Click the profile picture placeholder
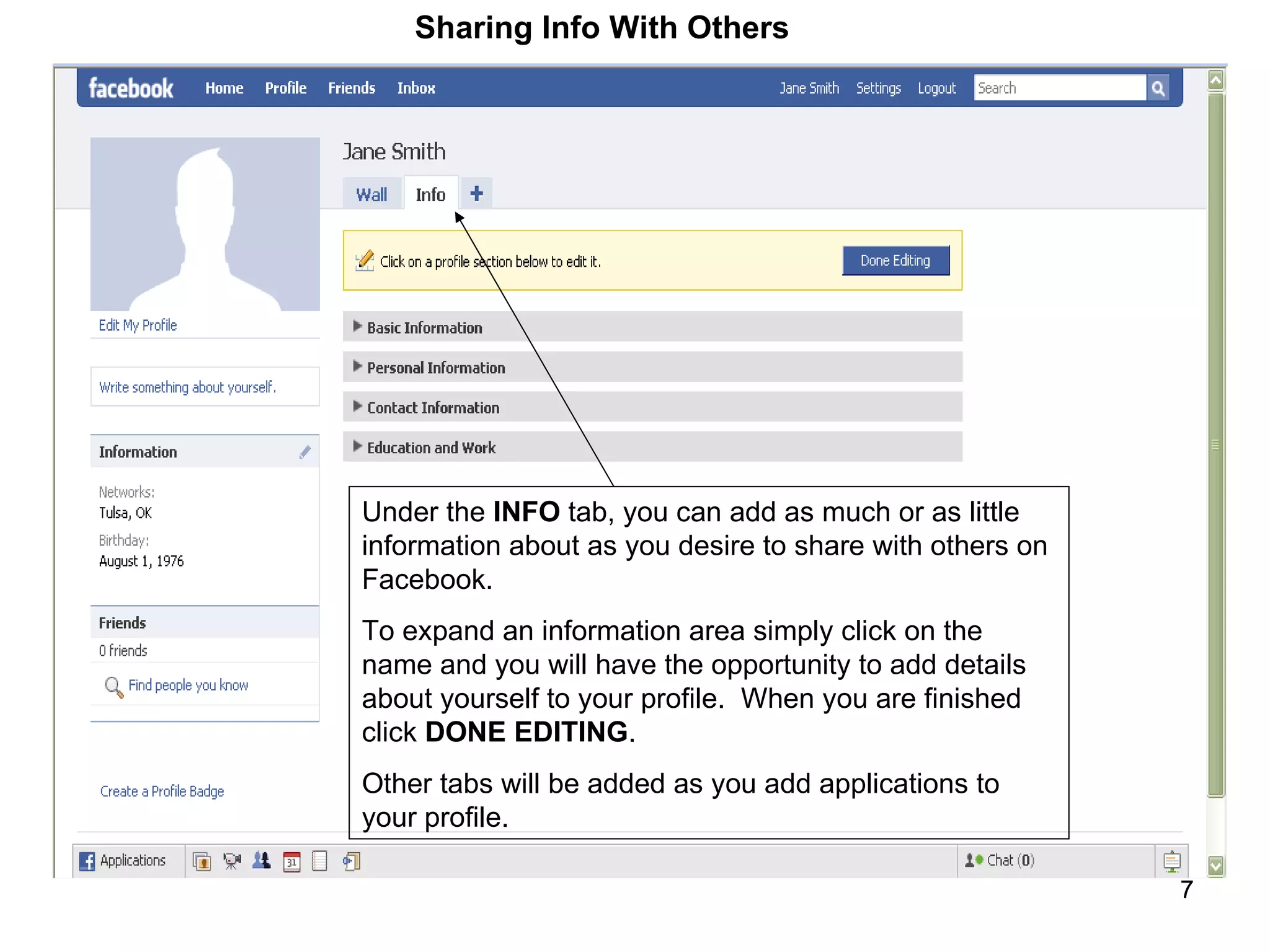The image size is (1270, 952). (x=205, y=224)
